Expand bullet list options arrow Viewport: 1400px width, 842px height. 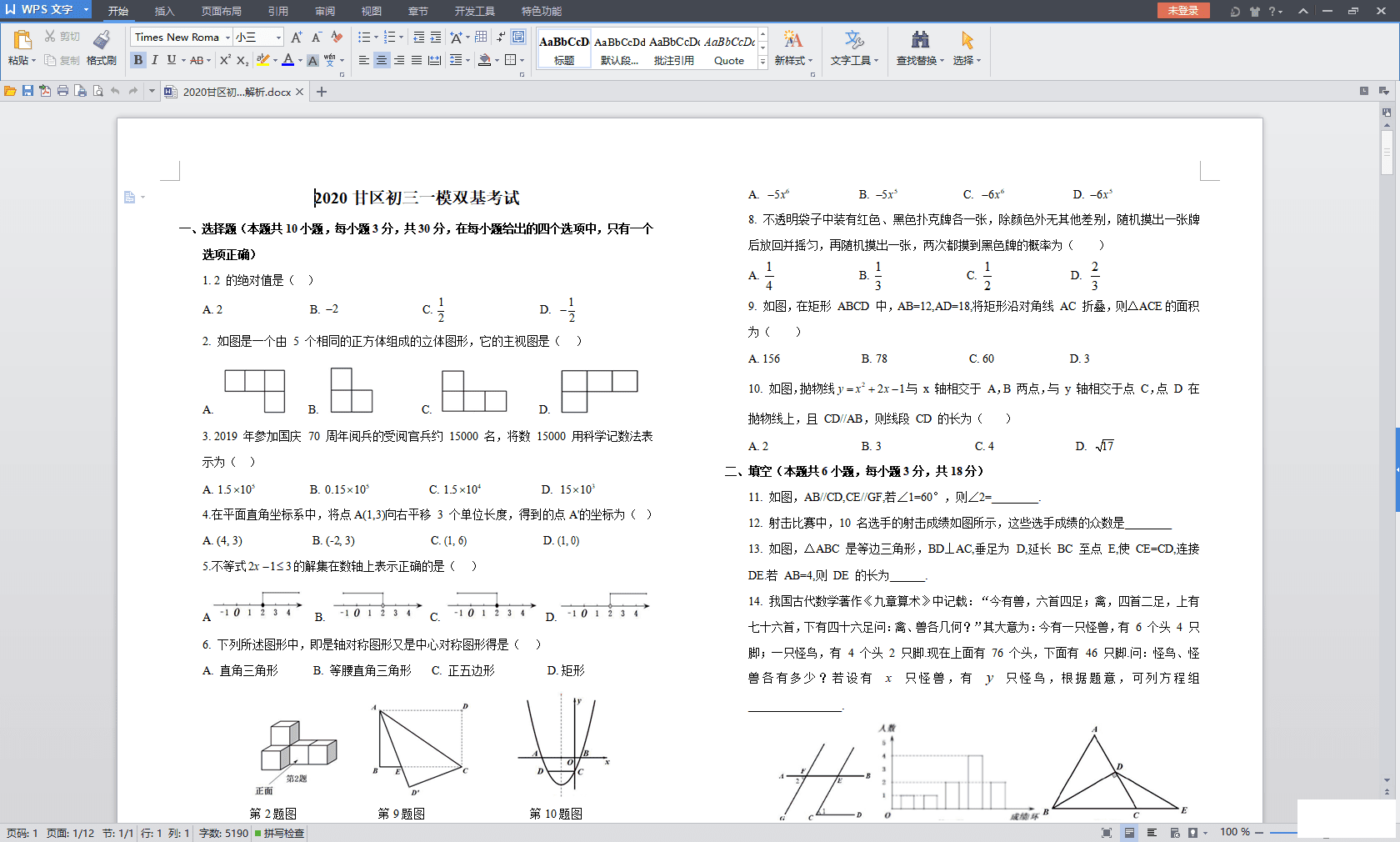(376, 37)
